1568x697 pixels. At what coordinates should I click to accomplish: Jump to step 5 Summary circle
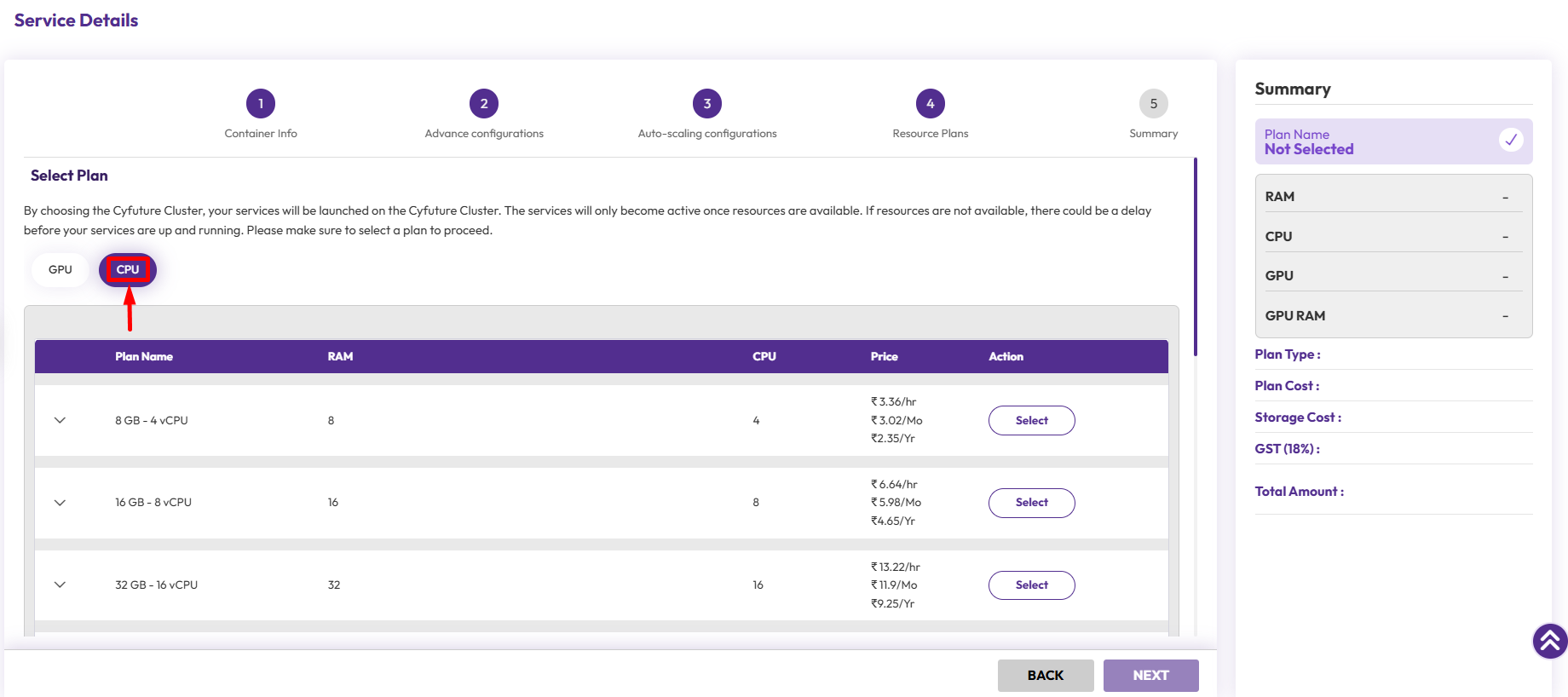pyautogui.click(x=1153, y=104)
